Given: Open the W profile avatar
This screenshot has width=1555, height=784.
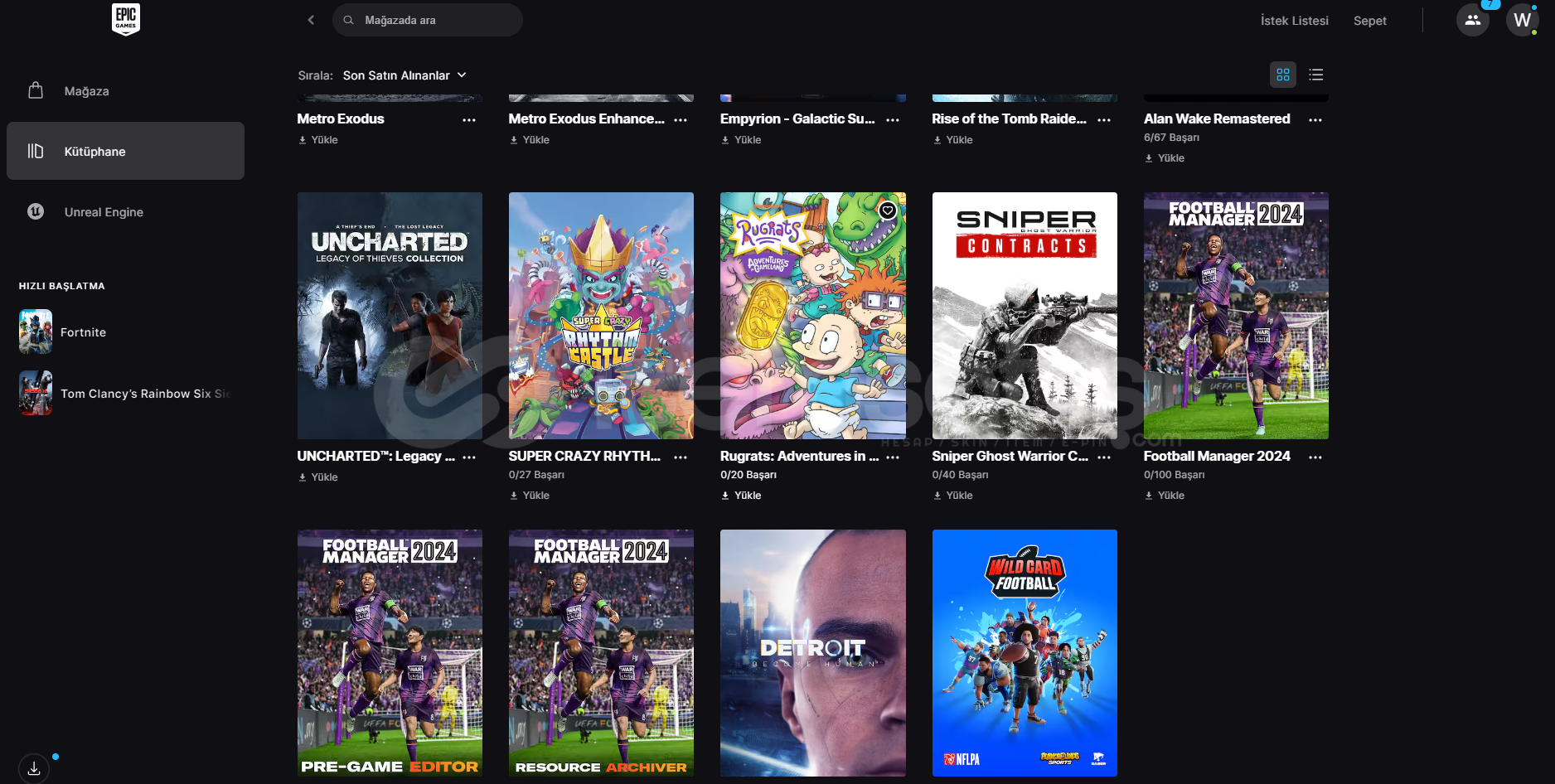Looking at the screenshot, I should pyautogui.click(x=1522, y=20).
